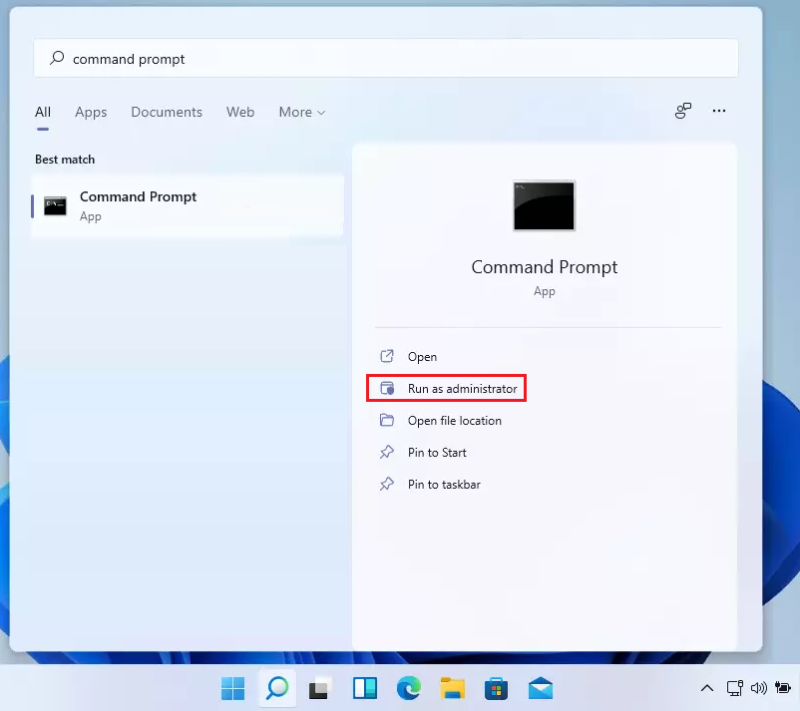Show hidden icons in the system tray
Screen dimensions: 800x711
click(x=706, y=689)
